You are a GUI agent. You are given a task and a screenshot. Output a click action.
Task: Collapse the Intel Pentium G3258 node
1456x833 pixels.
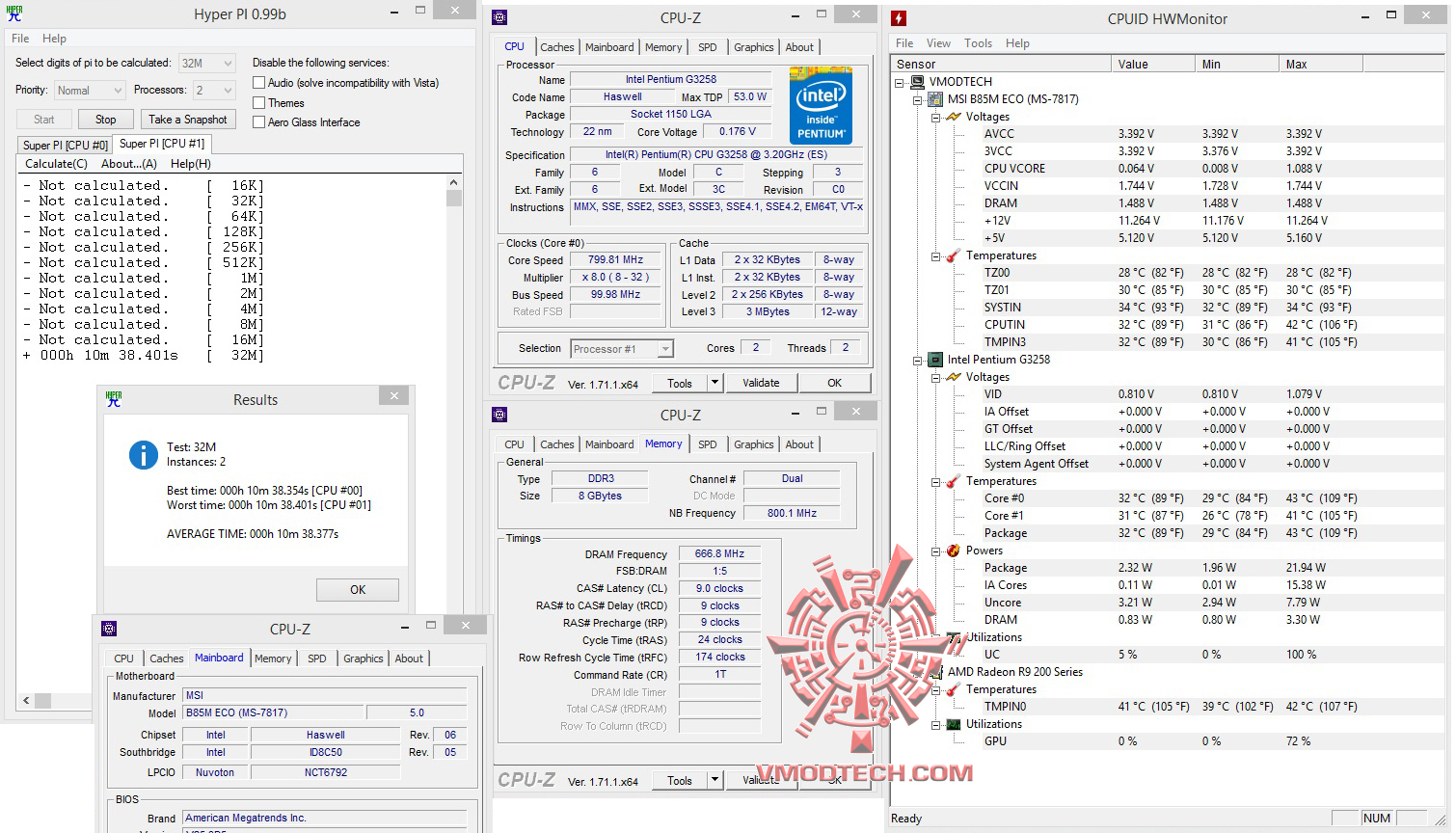pyautogui.click(x=918, y=360)
